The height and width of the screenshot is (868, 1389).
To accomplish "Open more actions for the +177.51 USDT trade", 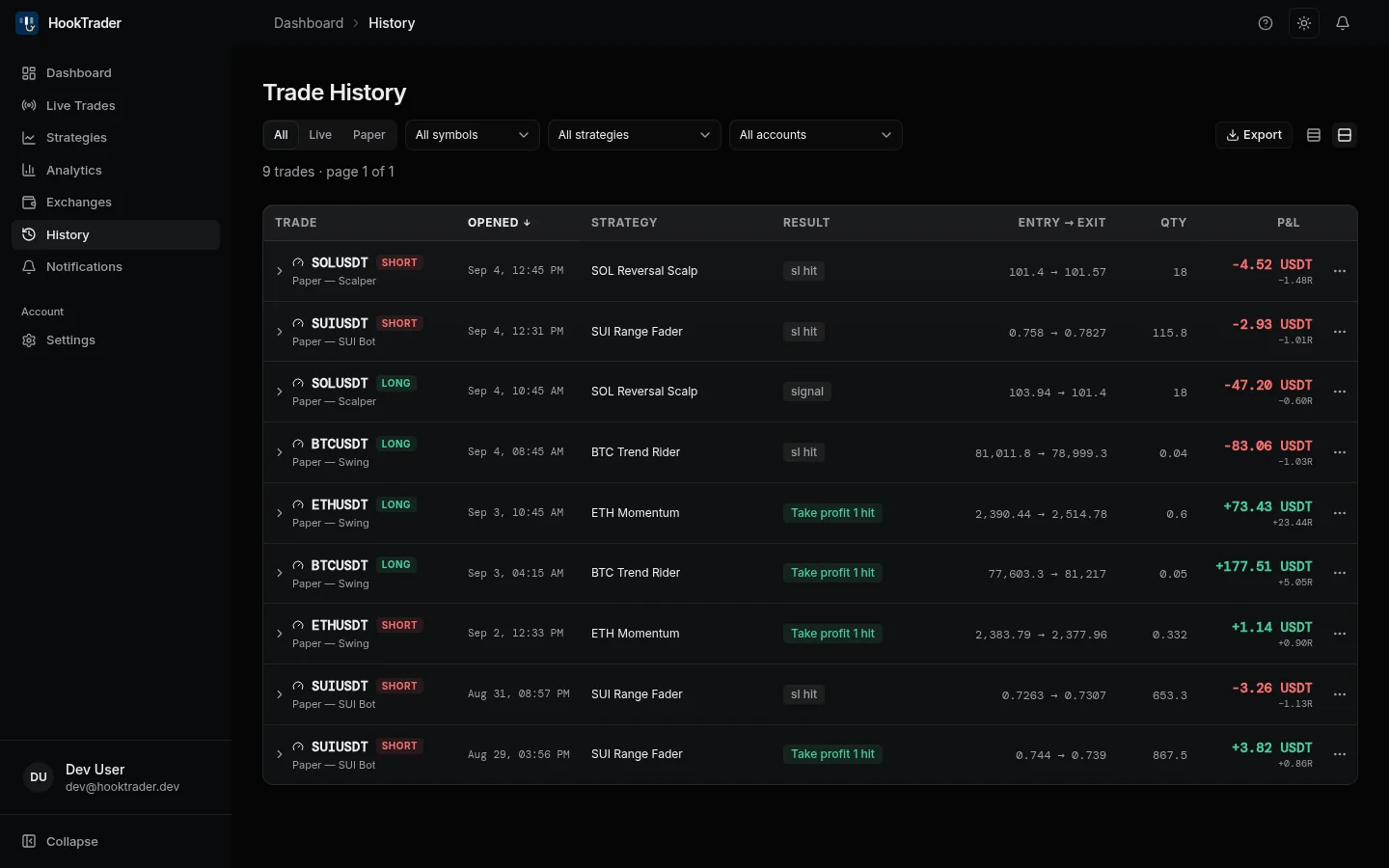I will click(x=1340, y=573).
